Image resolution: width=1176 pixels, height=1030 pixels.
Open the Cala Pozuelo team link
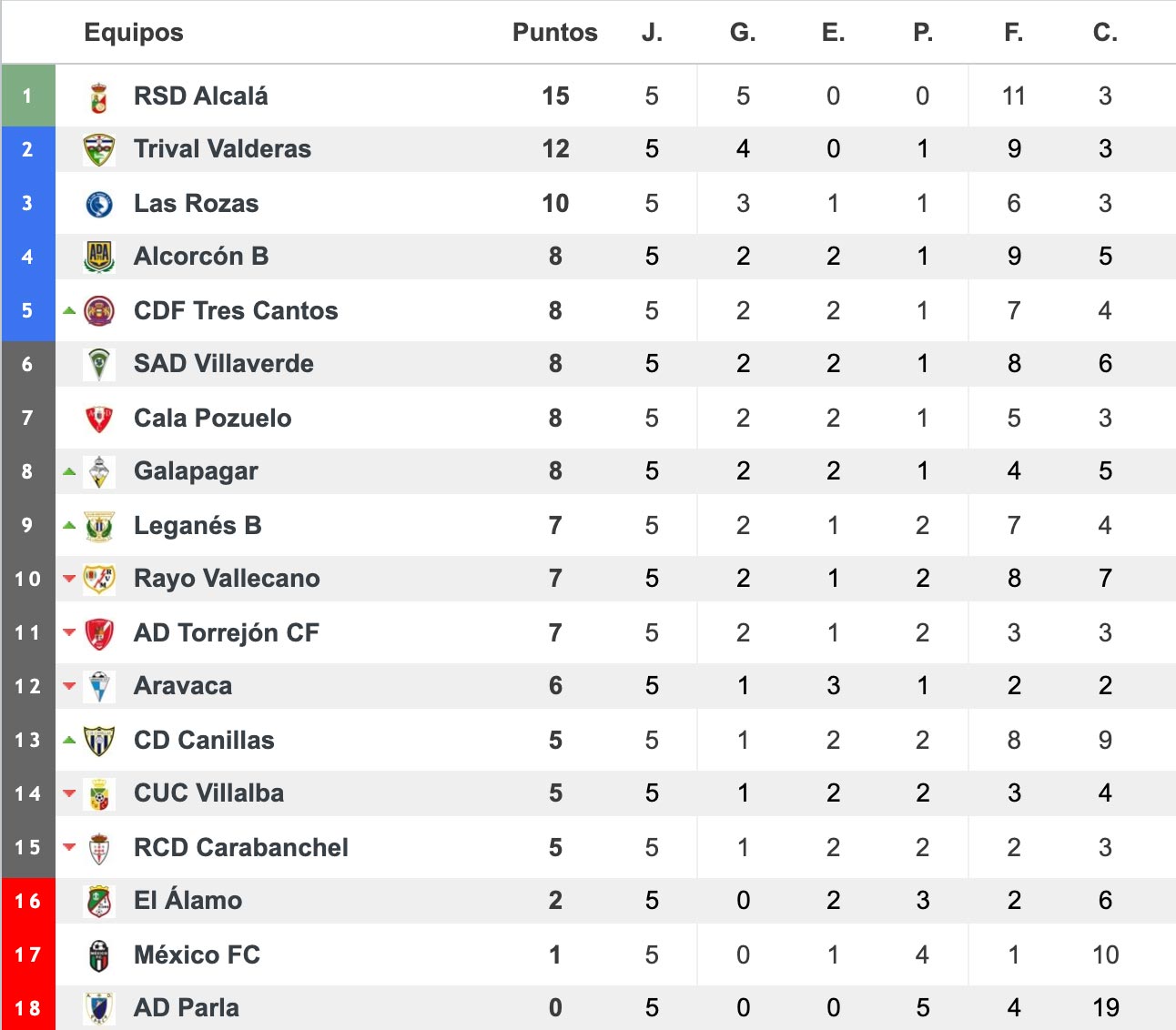(x=213, y=419)
